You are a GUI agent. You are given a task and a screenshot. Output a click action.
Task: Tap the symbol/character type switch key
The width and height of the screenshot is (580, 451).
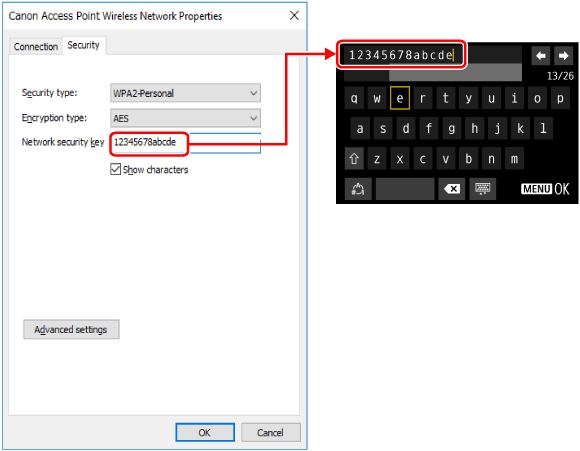(x=358, y=189)
